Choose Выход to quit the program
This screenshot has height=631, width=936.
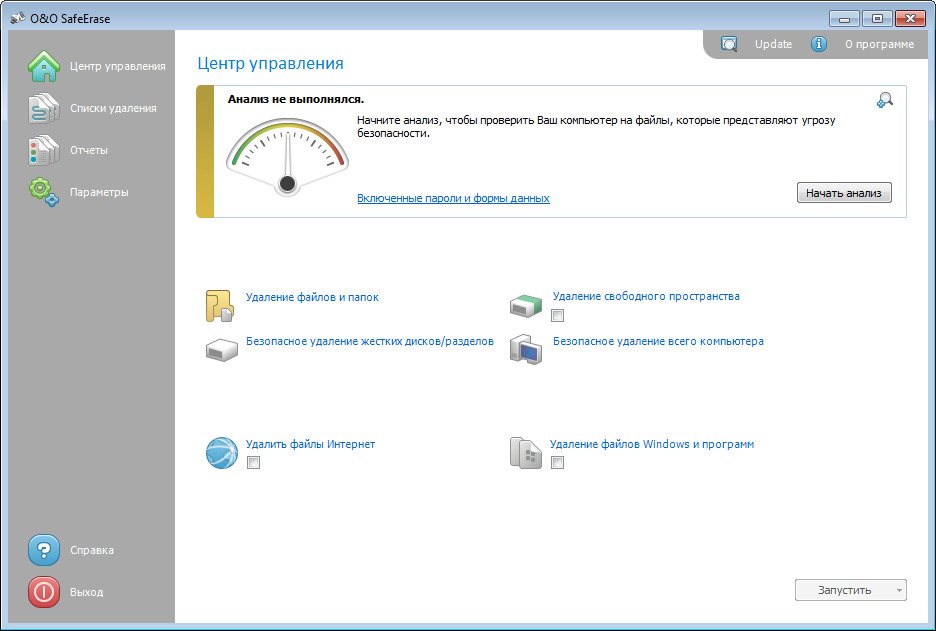click(x=87, y=592)
